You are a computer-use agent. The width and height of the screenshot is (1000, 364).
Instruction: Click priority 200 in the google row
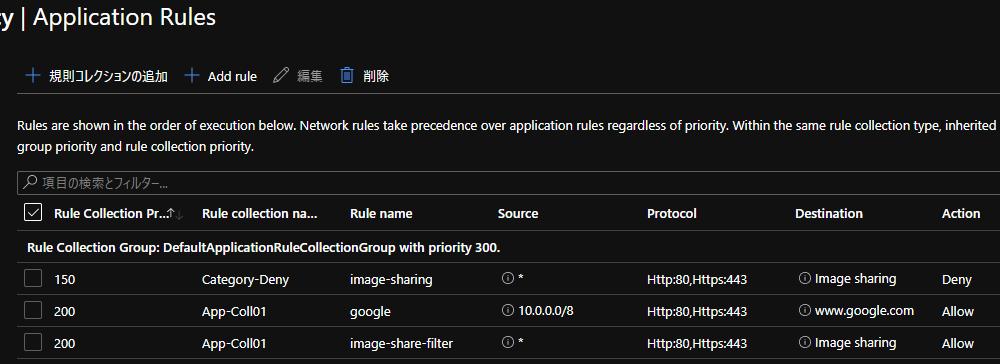[x=64, y=311]
